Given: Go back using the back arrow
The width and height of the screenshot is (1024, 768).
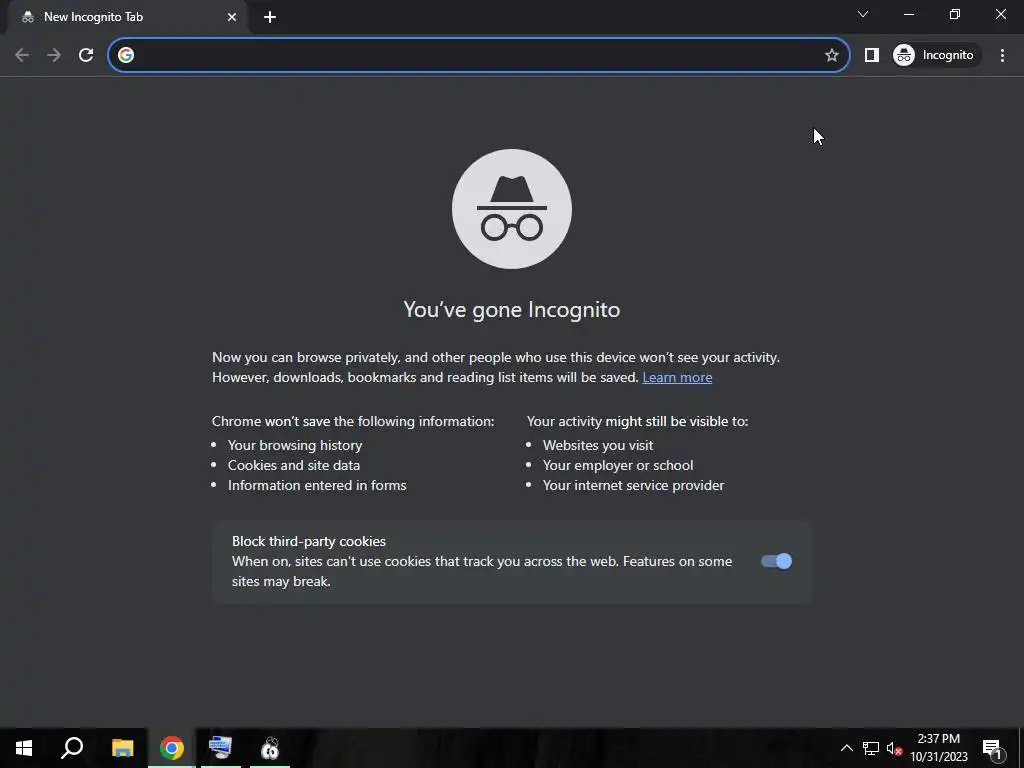Looking at the screenshot, I should (22, 55).
